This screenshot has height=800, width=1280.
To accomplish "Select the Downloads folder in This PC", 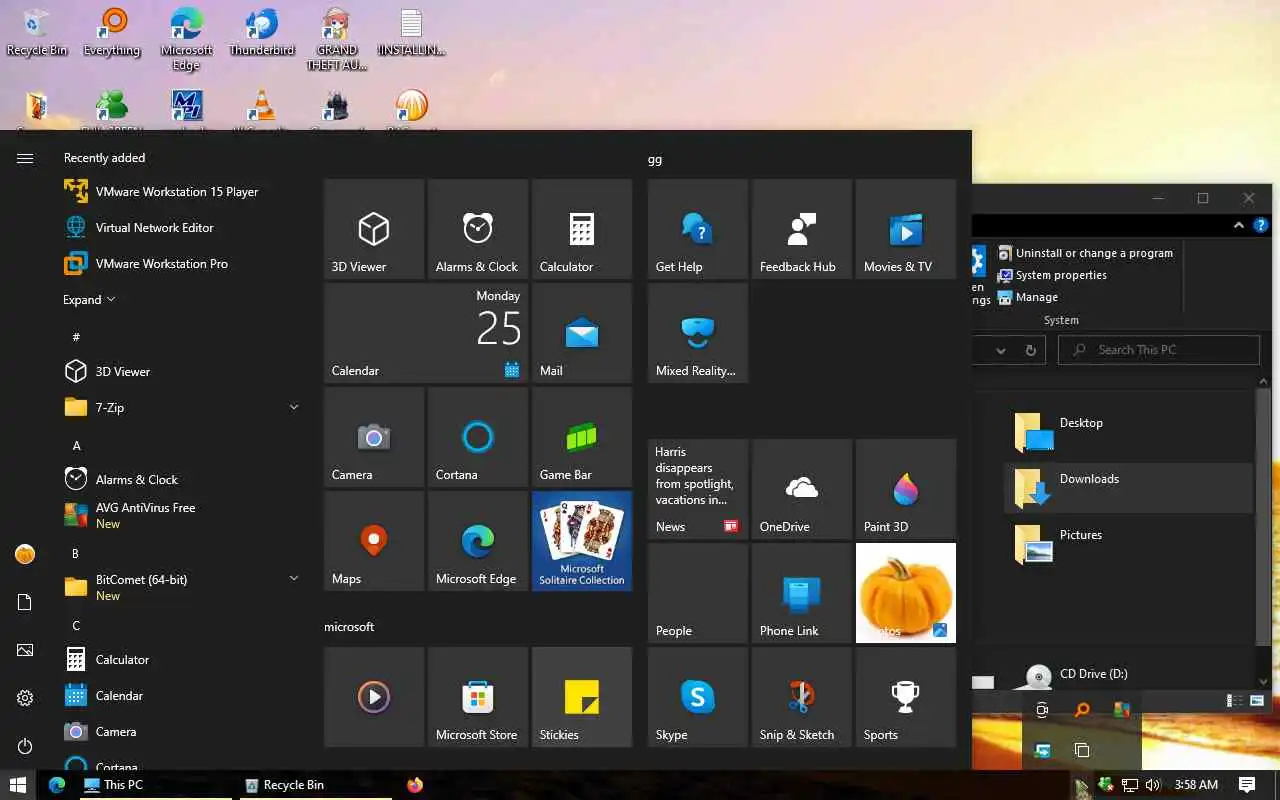I will [x=1128, y=488].
